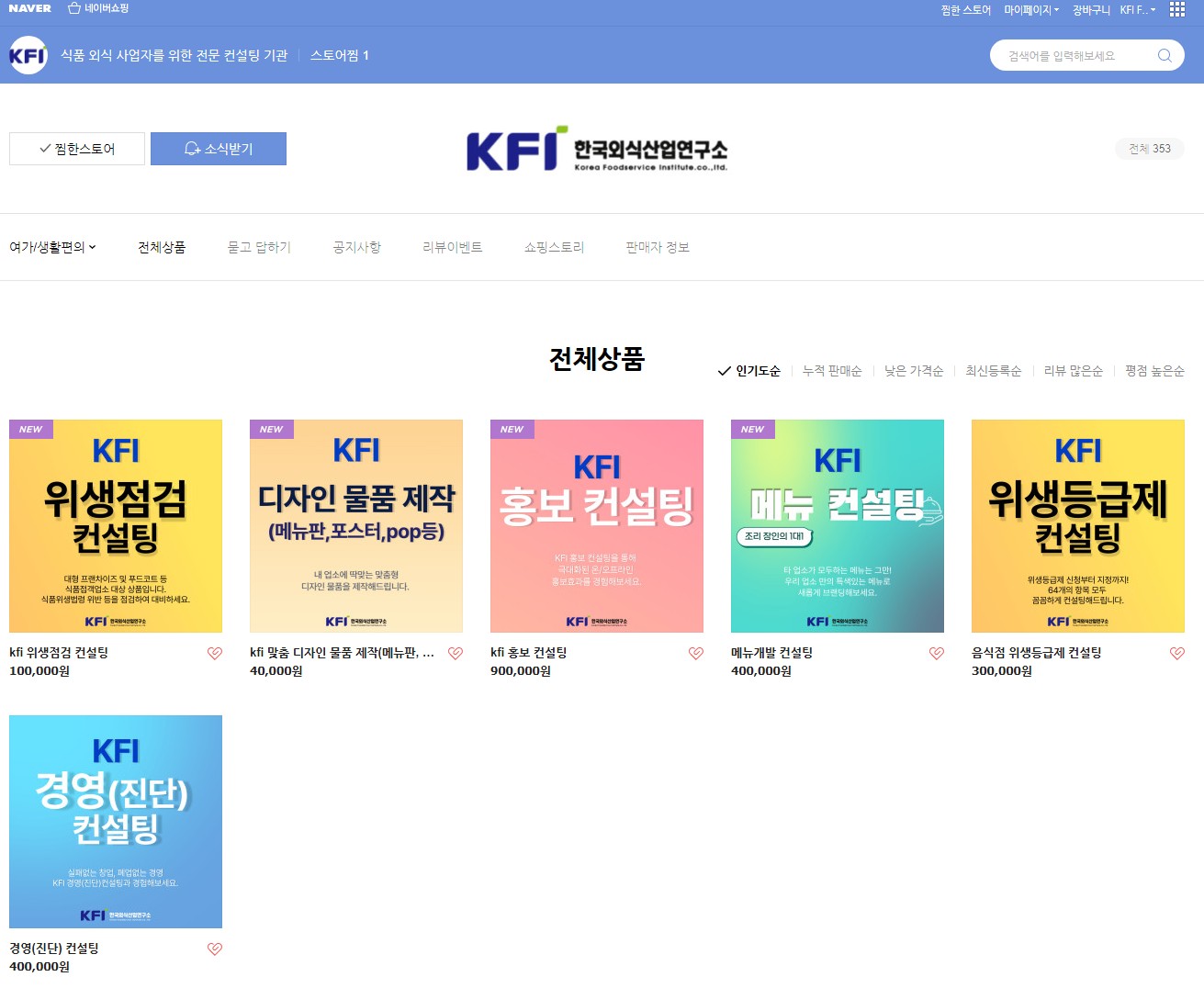
Task: Open the 쇼핑스토리 tab
Action: (554, 247)
